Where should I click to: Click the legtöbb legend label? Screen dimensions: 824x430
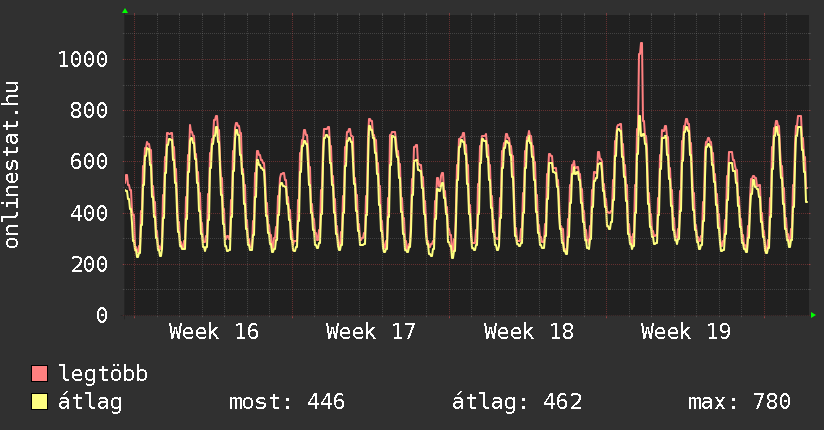click(103, 373)
